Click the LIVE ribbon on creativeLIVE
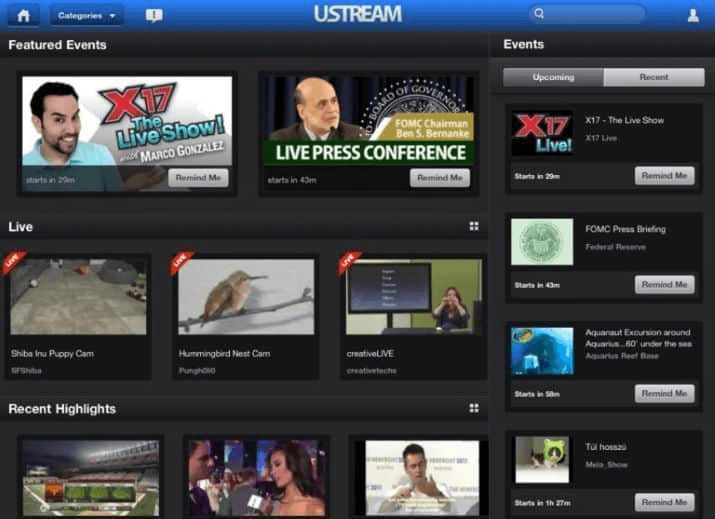Screen dimensions: 715x519 348,262
